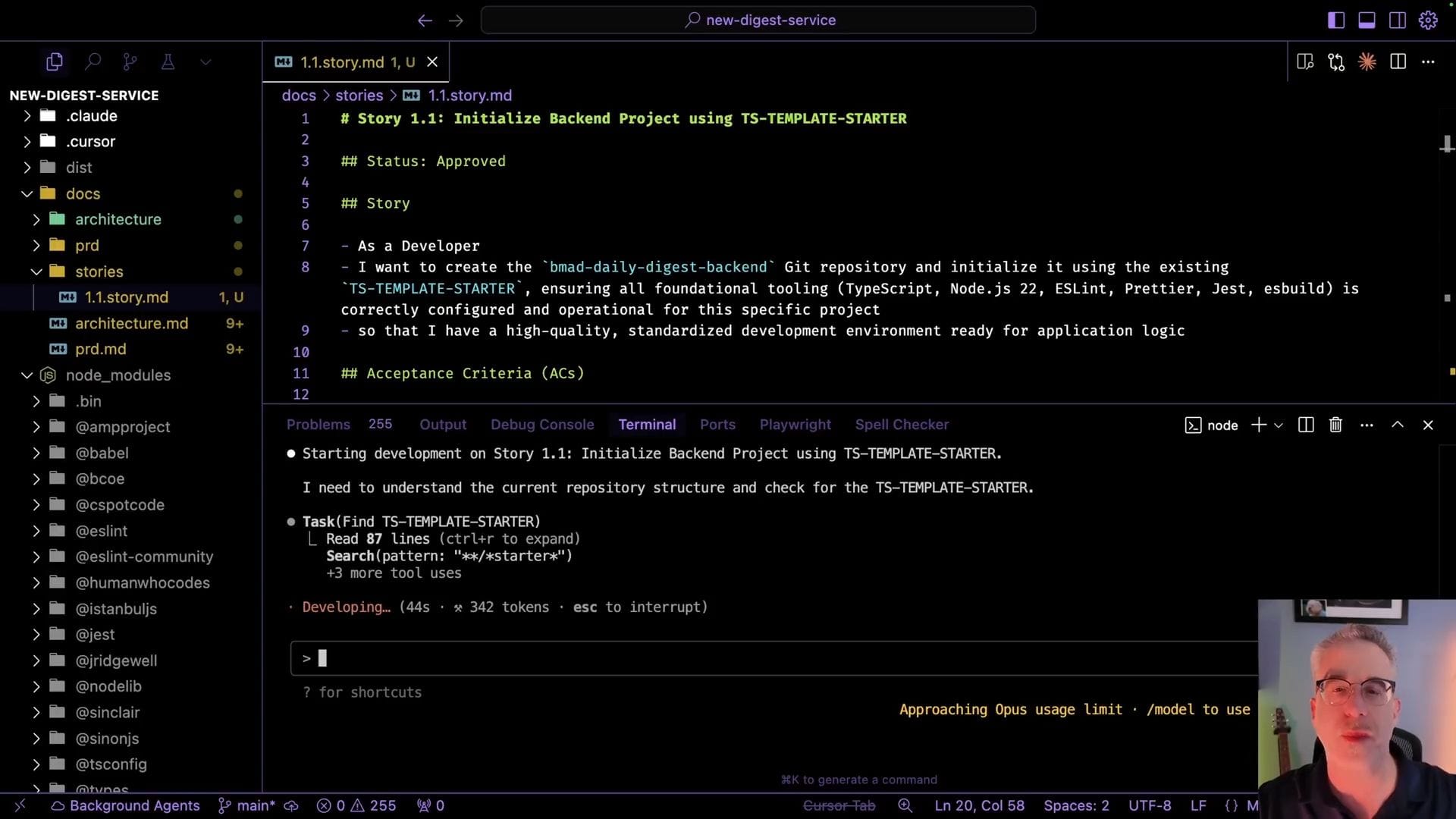Screen dimensions: 1456x819
Task: Open the Source Control view icon
Action: pos(130,61)
